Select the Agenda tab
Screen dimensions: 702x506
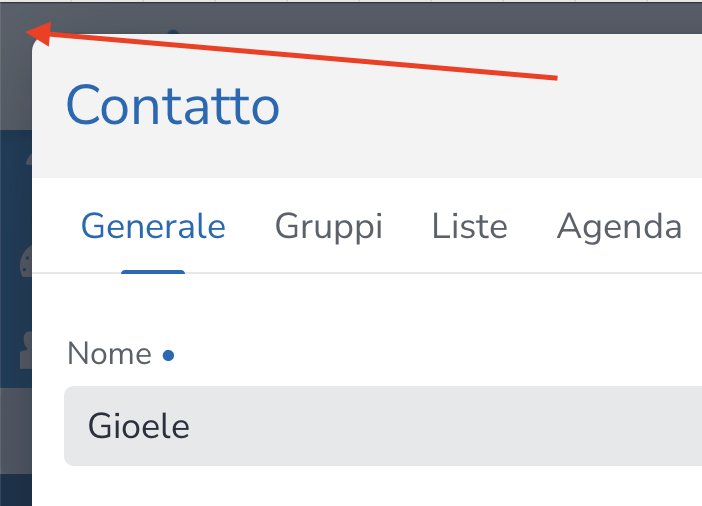pos(619,226)
